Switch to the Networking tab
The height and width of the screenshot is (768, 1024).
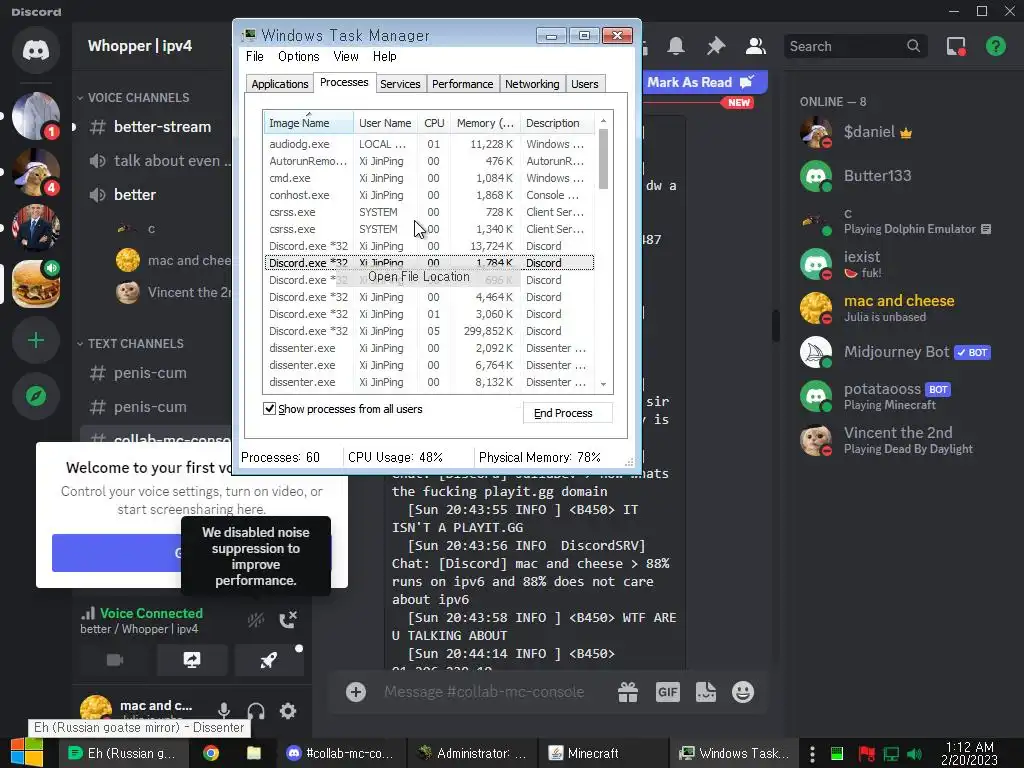532,84
